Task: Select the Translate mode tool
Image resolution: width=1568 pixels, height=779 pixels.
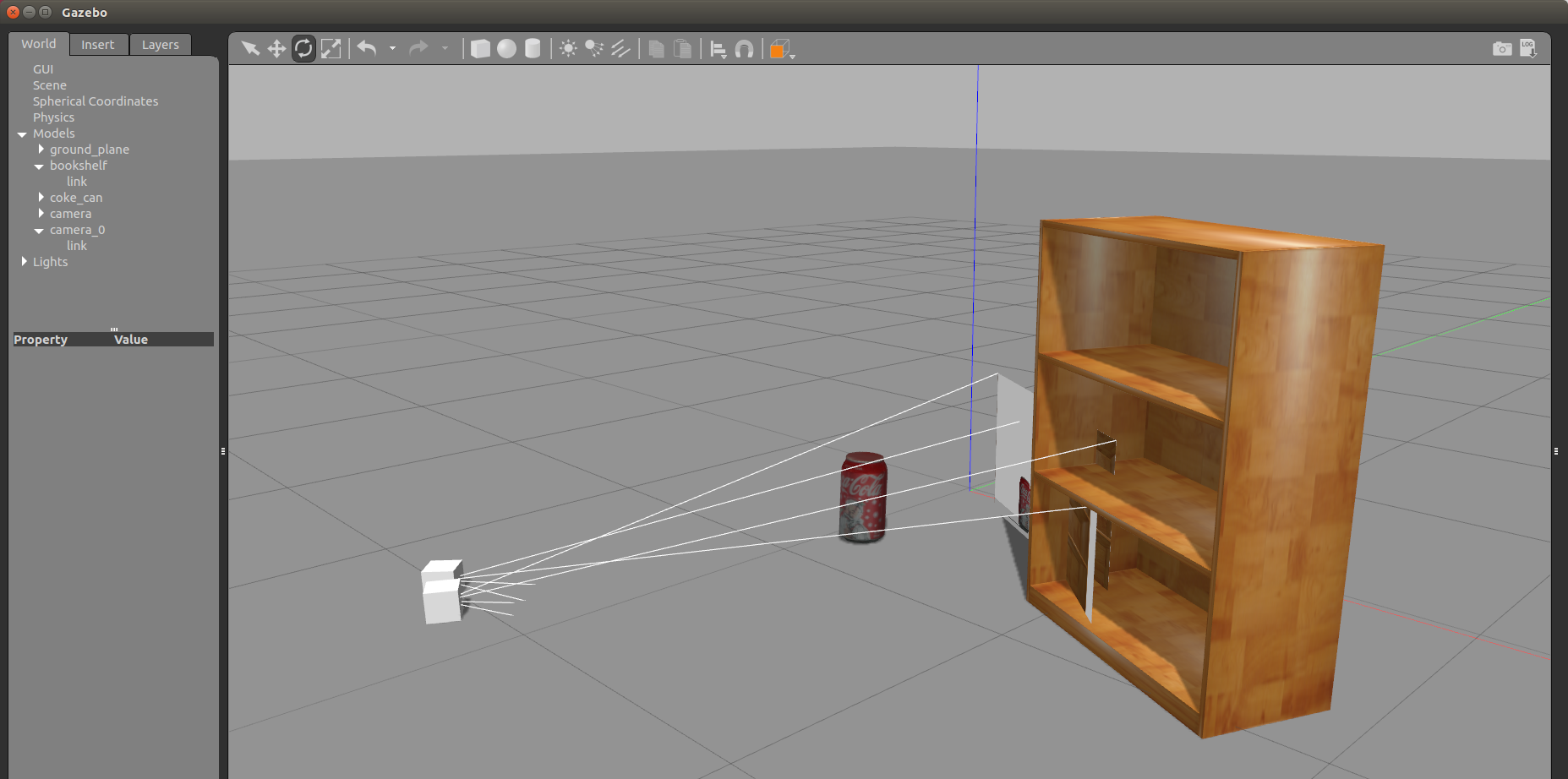Action: point(276,48)
